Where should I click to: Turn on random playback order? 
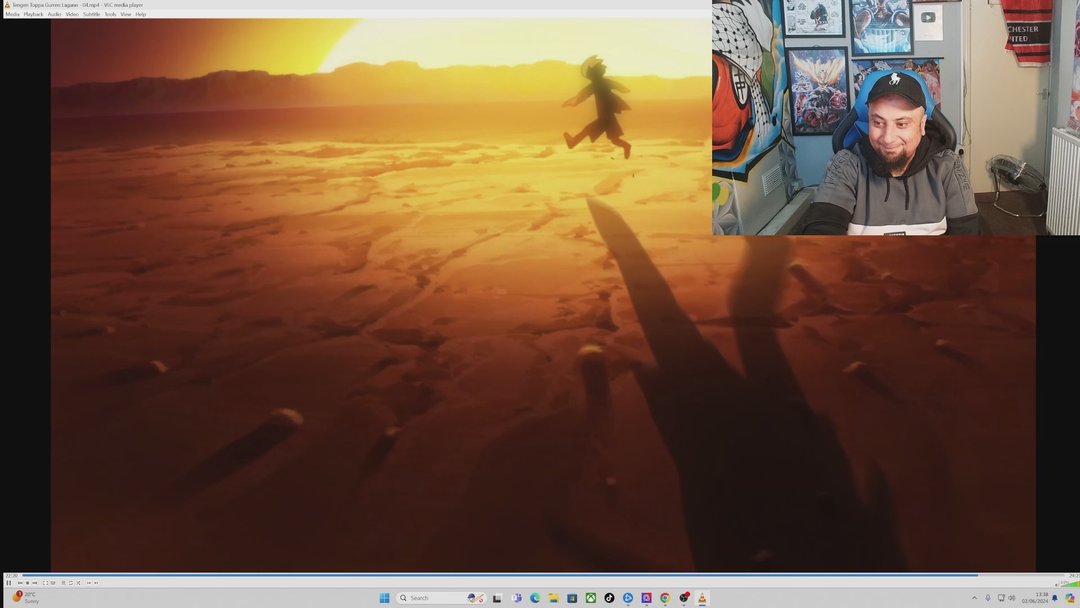point(78,583)
